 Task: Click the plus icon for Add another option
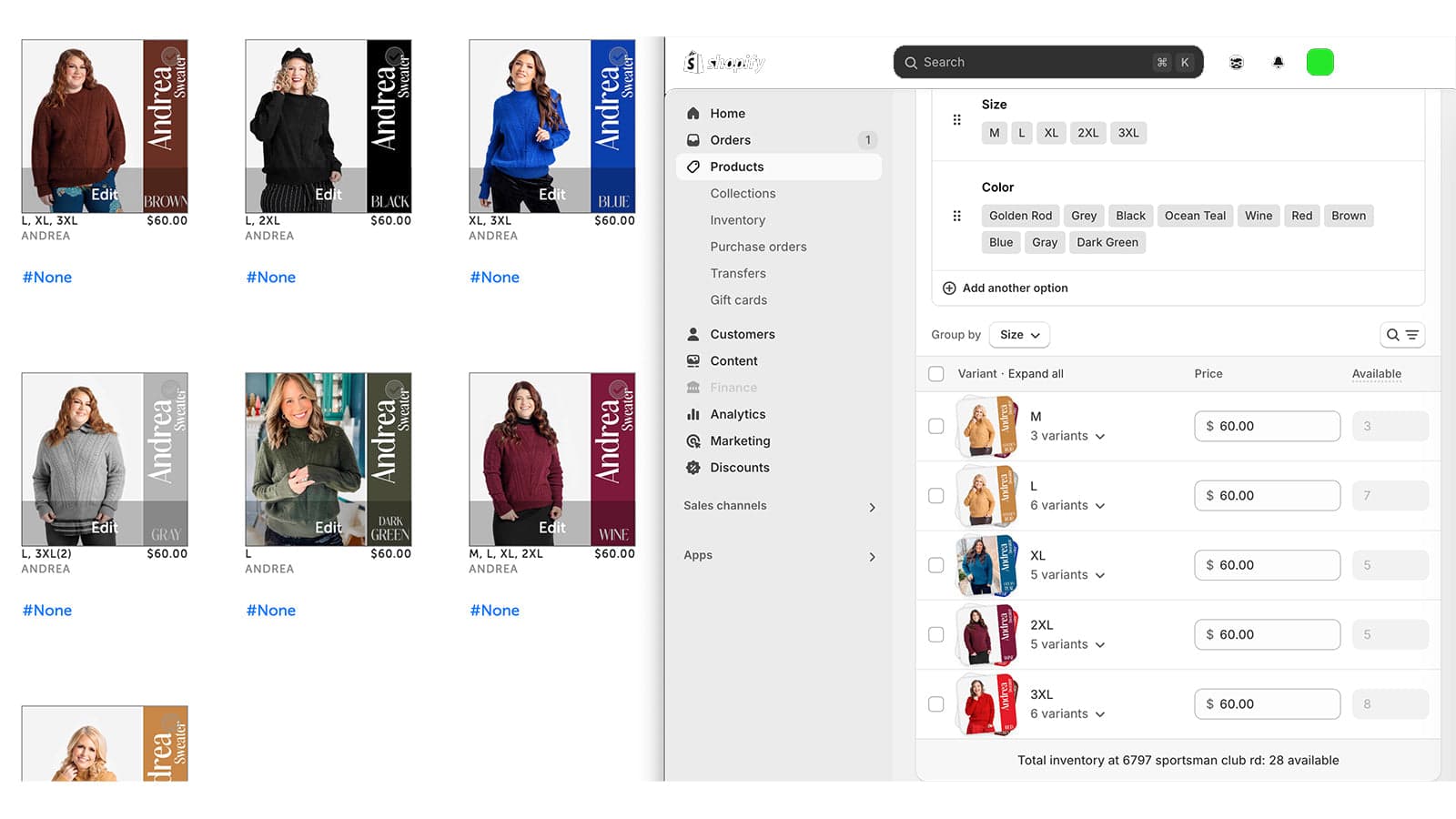click(949, 288)
